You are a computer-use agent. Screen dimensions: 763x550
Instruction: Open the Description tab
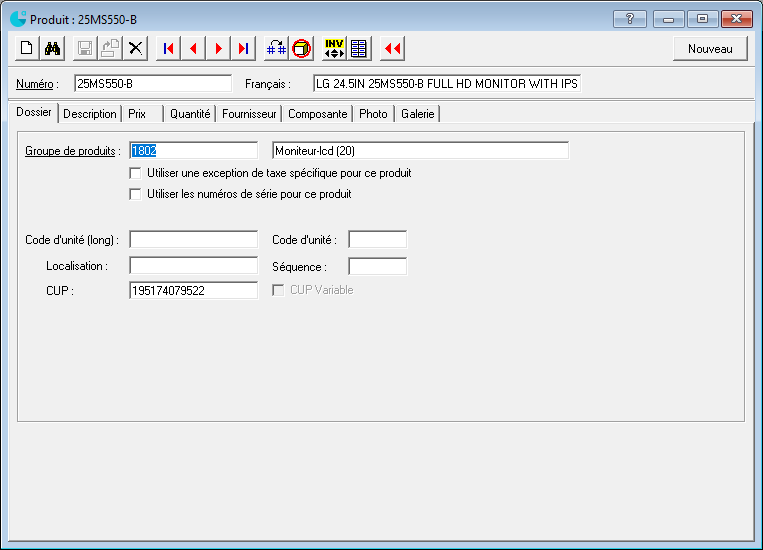90,114
